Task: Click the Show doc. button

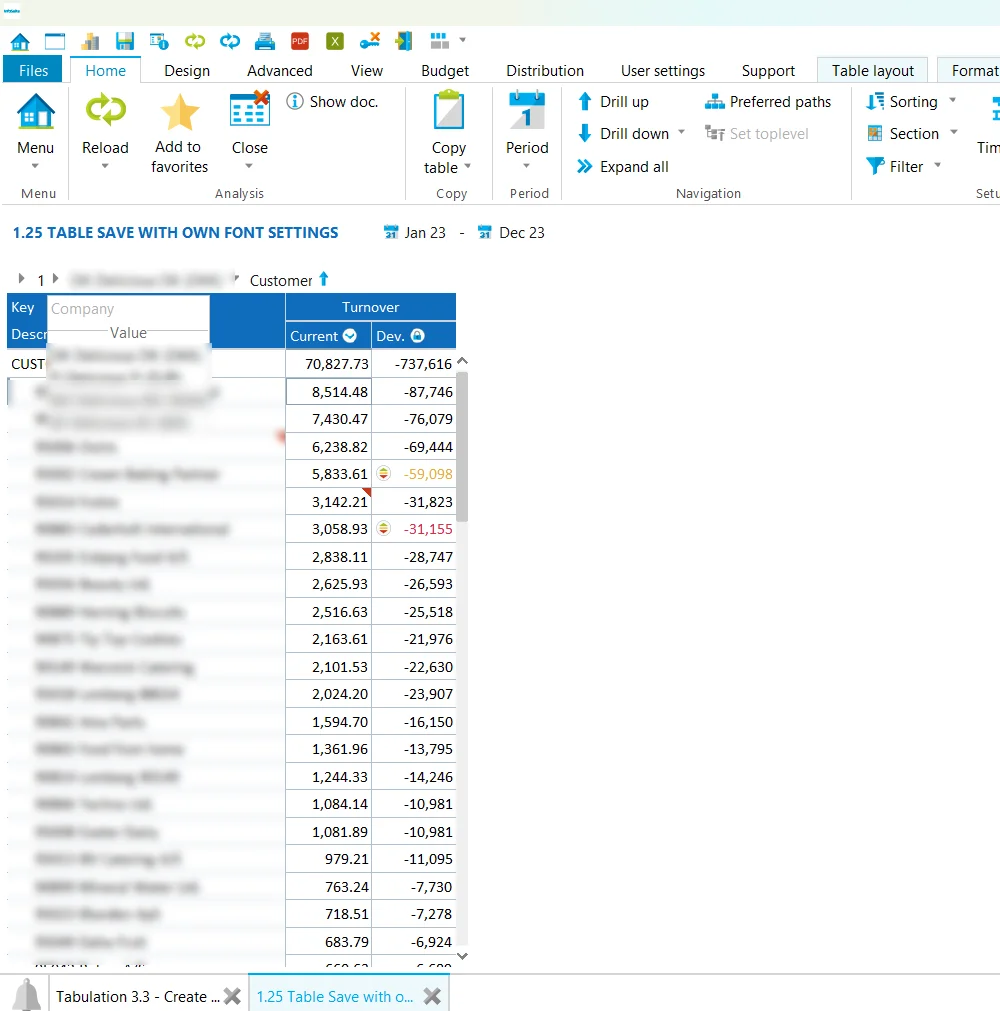Action: tap(332, 101)
